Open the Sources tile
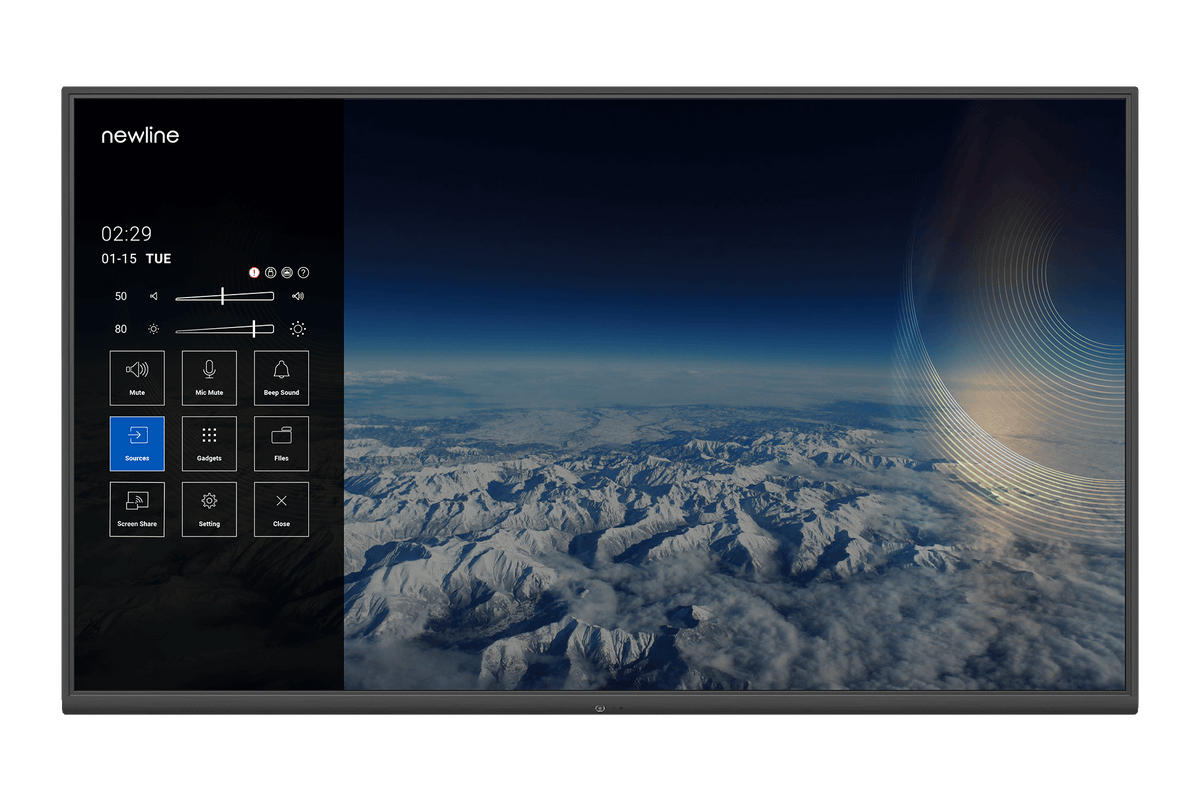1200x801 pixels. click(137, 444)
